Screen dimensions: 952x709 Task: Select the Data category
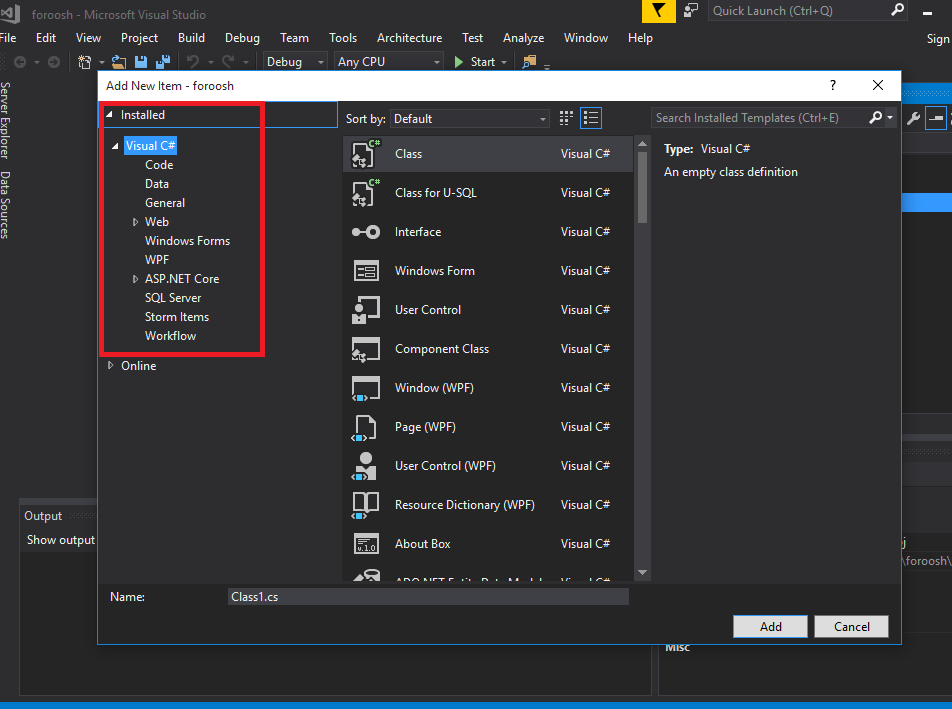157,184
